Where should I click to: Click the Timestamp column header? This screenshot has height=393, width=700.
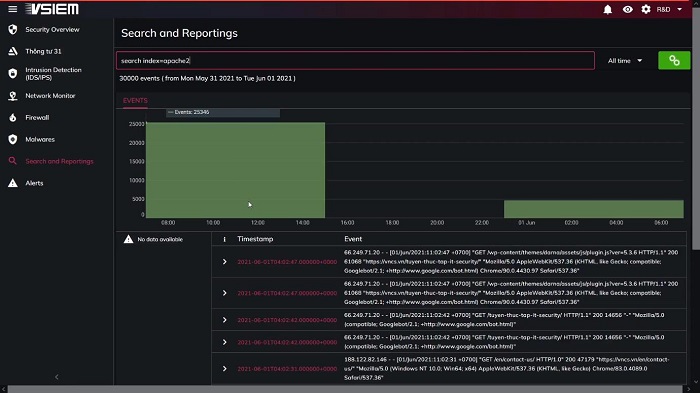(x=255, y=239)
